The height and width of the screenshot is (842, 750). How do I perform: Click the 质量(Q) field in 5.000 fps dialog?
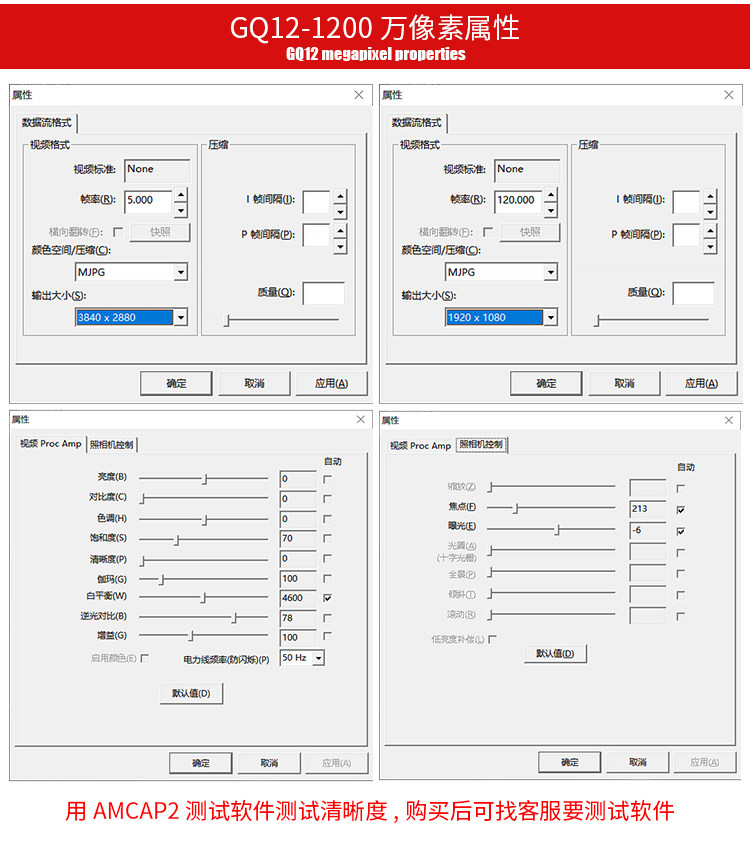[323, 293]
